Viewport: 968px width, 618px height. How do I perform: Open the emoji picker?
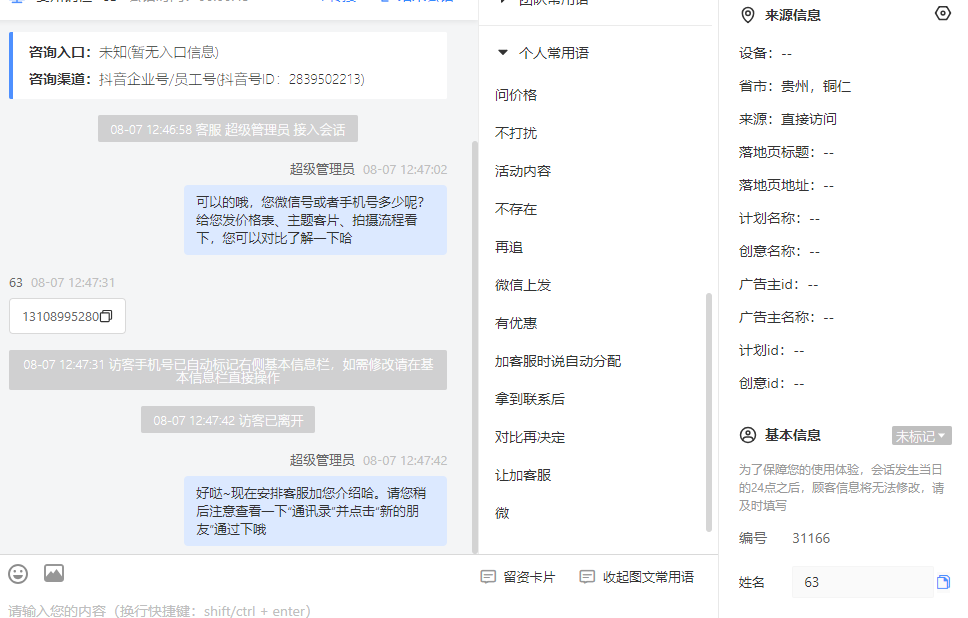pyautogui.click(x=18, y=574)
